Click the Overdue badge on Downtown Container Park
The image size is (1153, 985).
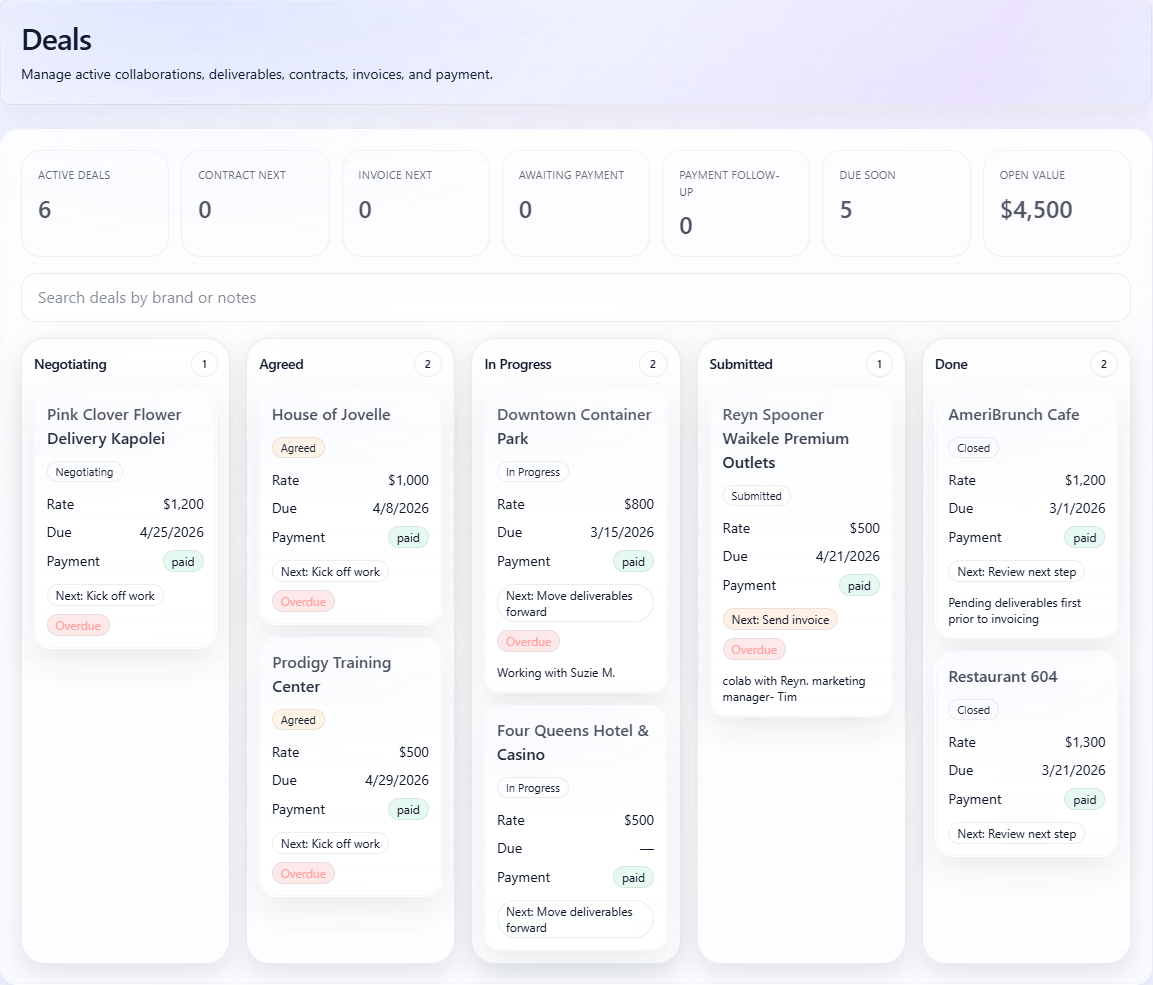click(x=529, y=642)
